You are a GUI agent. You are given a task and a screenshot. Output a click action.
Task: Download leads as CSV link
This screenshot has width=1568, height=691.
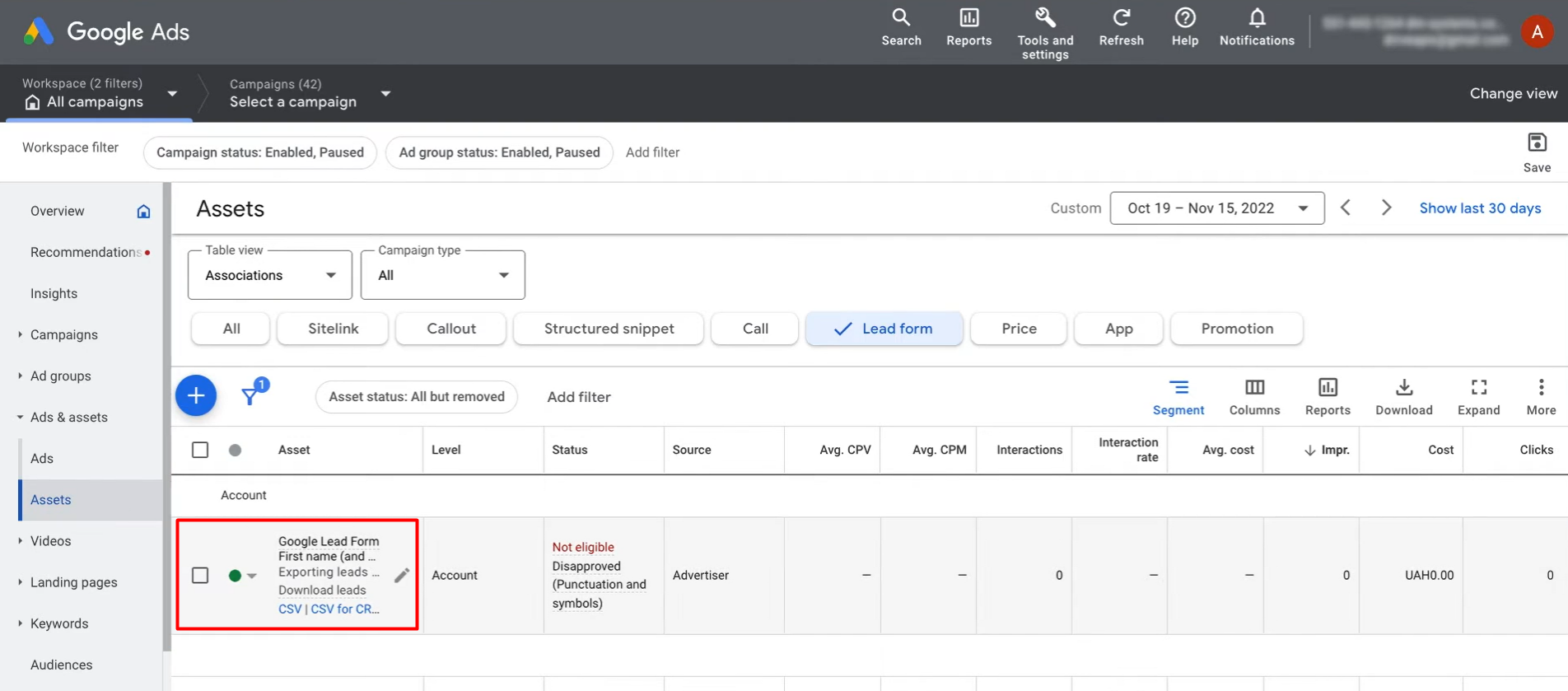[290, 609]
